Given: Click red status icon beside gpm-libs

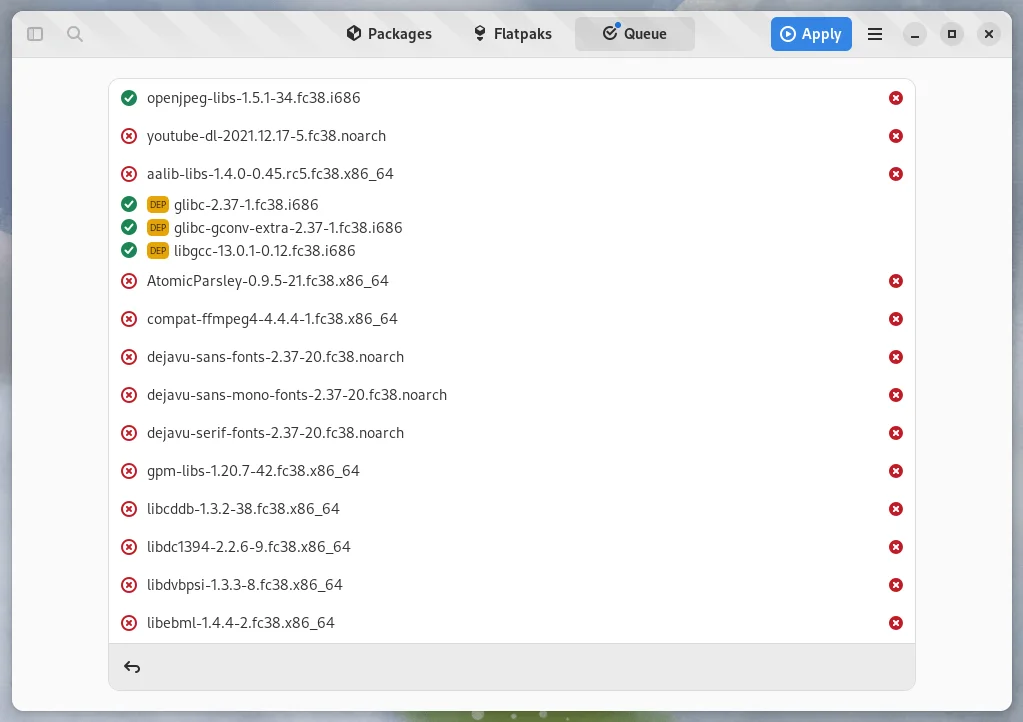Looking at the screenshot, I should tap(129, 471).
